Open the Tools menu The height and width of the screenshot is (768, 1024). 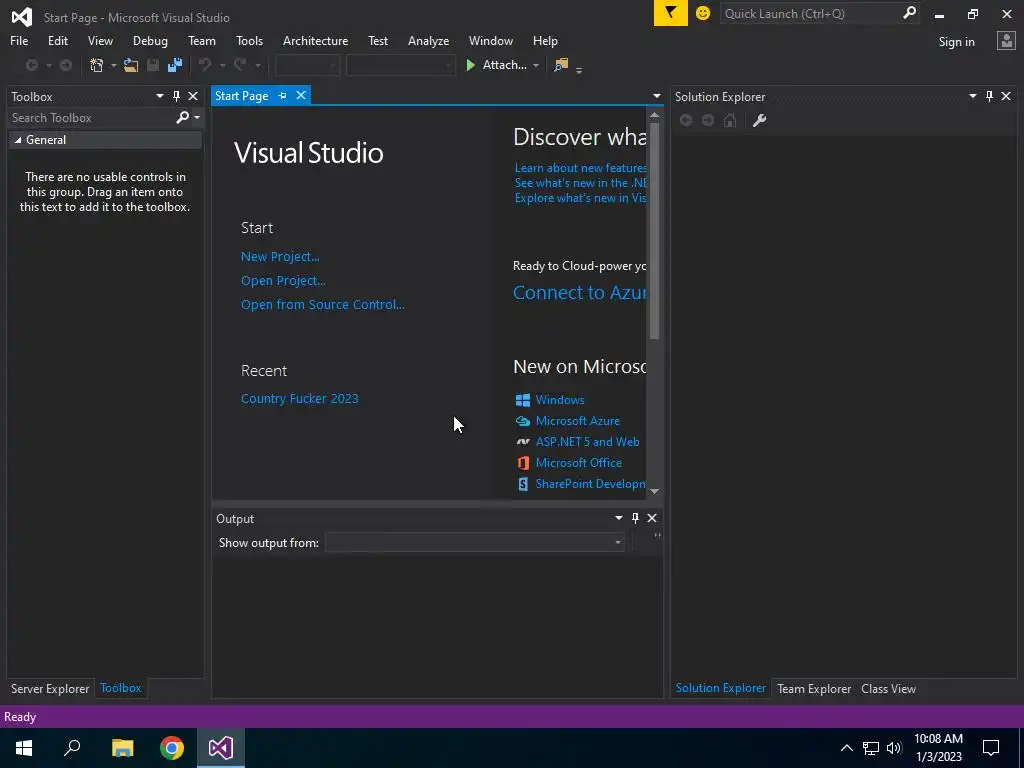point(249,41)
